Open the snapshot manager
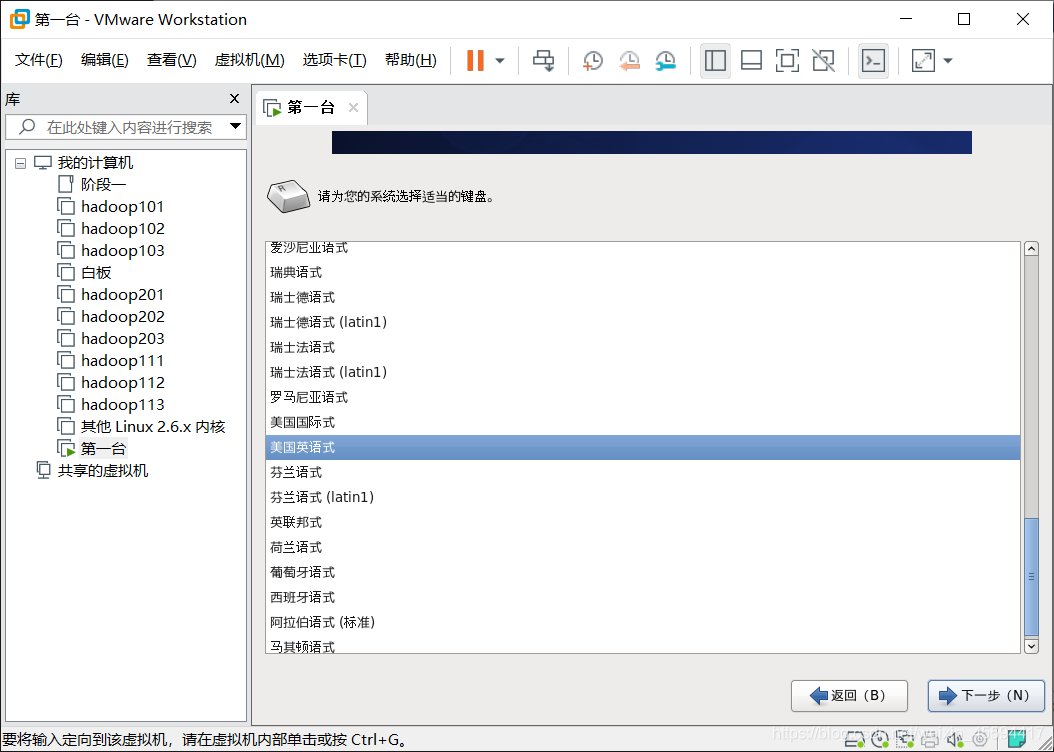This screenshot has height=752, width=1054. (665, 60)
